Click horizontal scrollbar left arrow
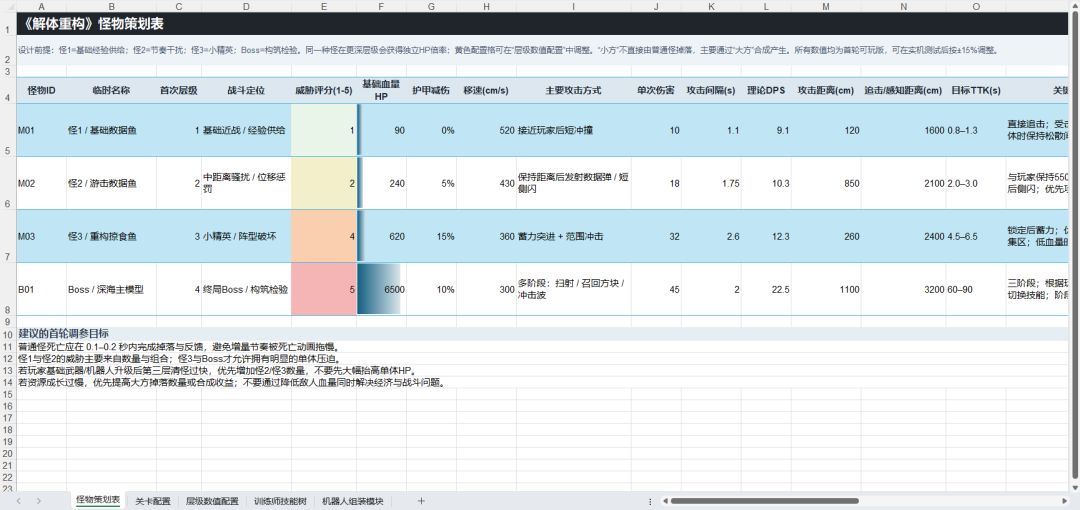The width and height of the screenshot is (1080, 510). click(x=664, y=501)
